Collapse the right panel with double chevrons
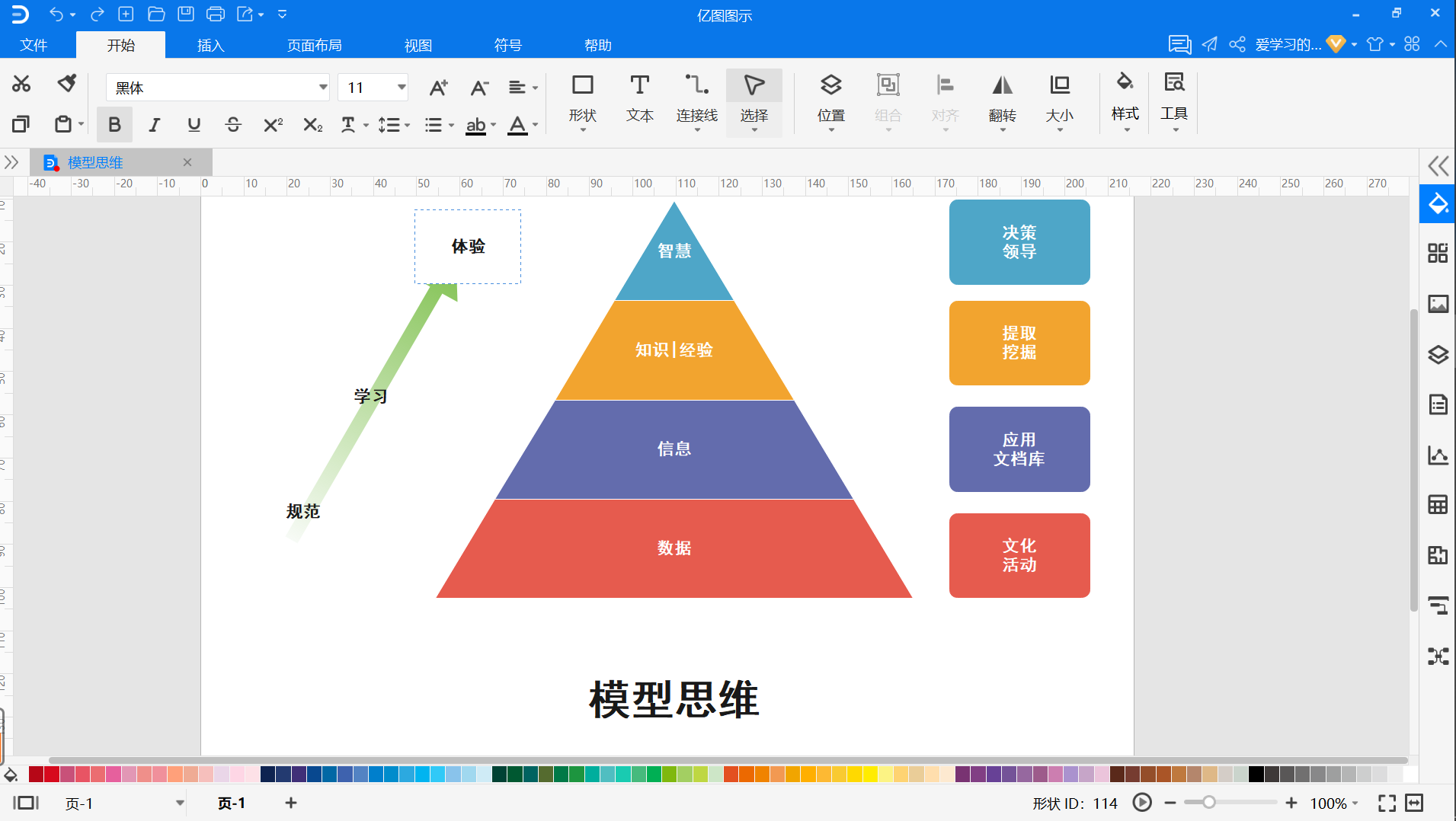This screenshot has width=1456, height=821. pos(1438,166)
